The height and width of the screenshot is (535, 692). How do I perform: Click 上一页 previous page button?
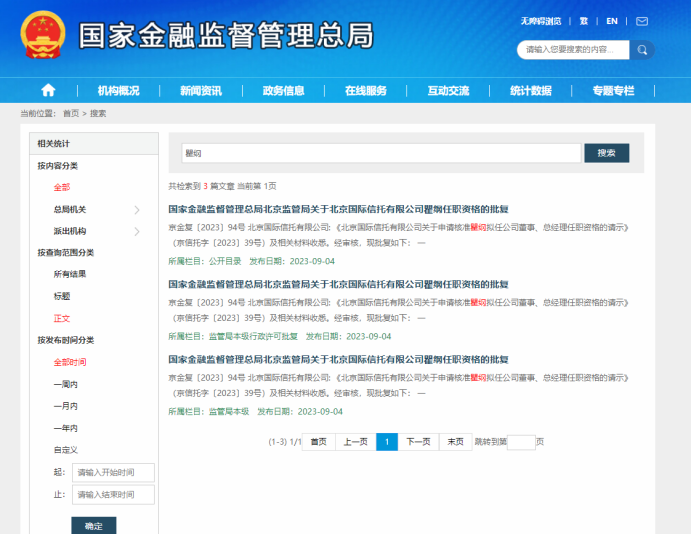[x=356, y=442]
